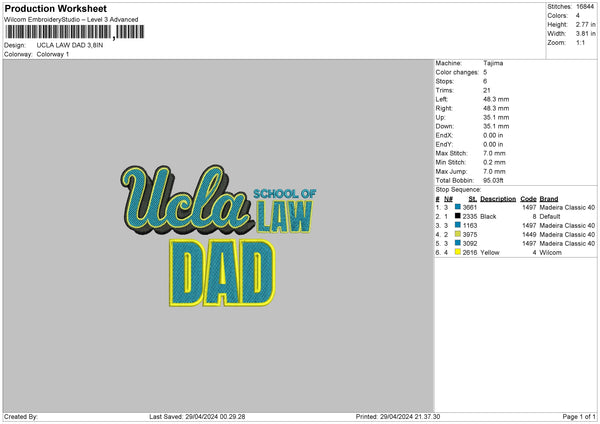Image resolution: width=600 pixels, height=424 pixels.
Task: Click the 'Last Saved: 29/04/2024 00.29.28' footer text
Action: (x=197, y=417)
